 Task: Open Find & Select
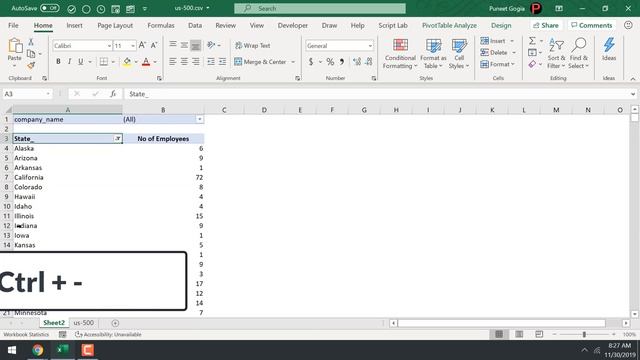(x=579, y=53)
